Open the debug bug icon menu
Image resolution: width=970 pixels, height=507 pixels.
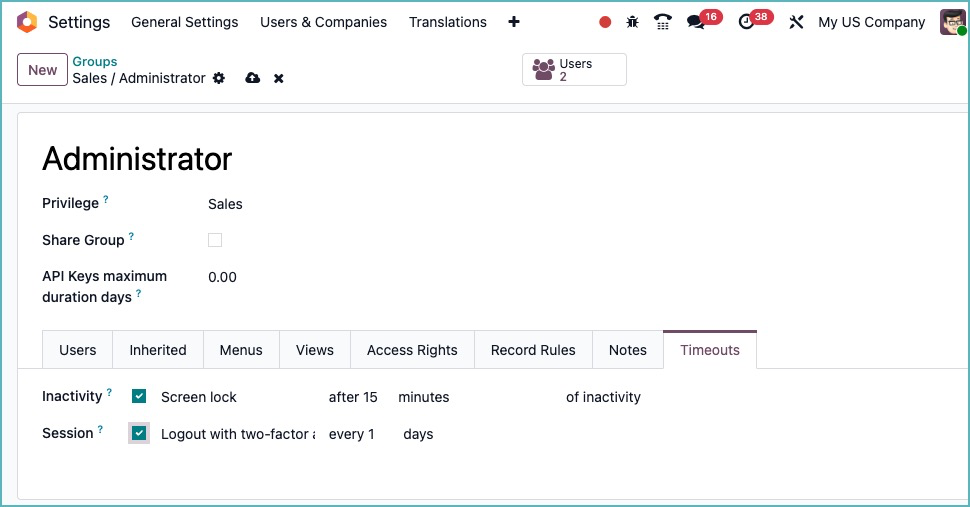tap(632, 22)
